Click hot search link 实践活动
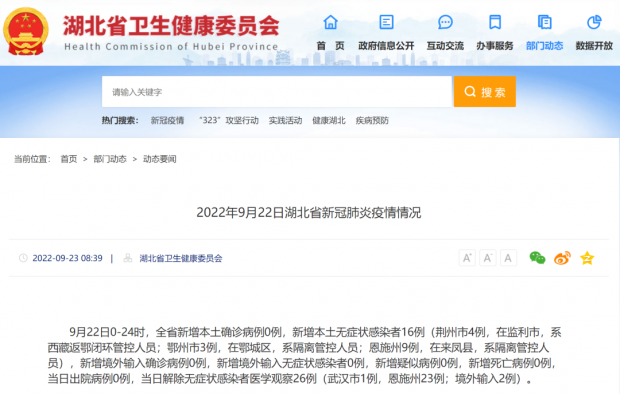 point(285,120)
